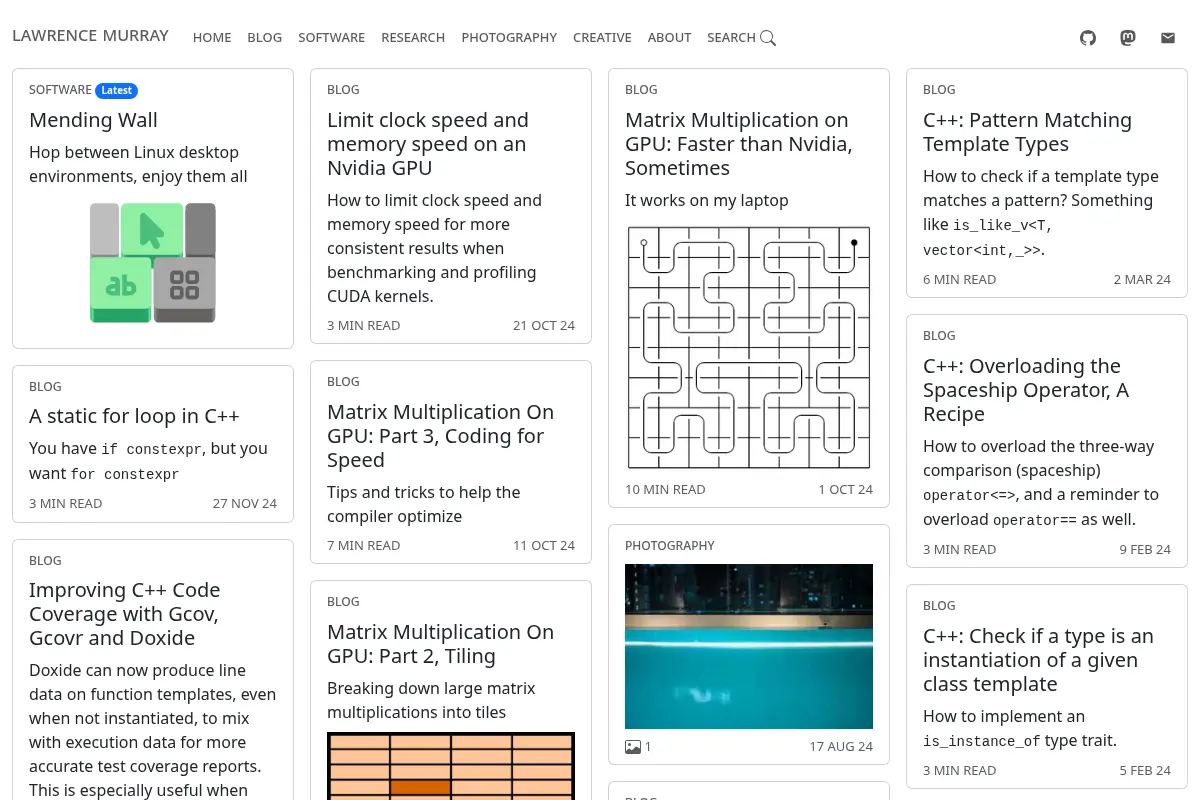The image size is (1200, 800).
Task: Open 'C++: Pattern Matching Template Types' article
Action: pos(1027,132)
